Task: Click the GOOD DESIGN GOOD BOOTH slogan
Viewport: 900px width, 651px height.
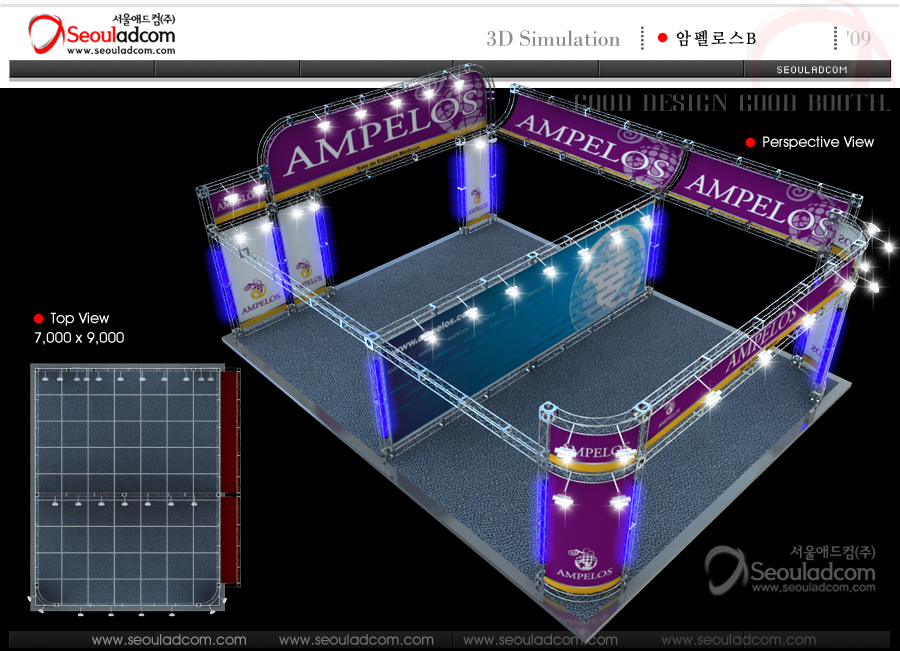Action: (731, 103)
